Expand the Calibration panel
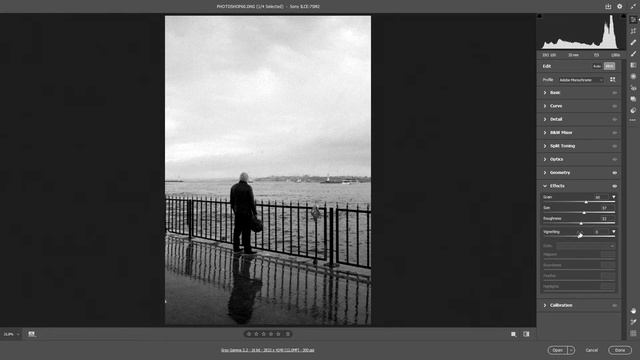This screenshot has height=360, width=640. click(x=545, y=305)
